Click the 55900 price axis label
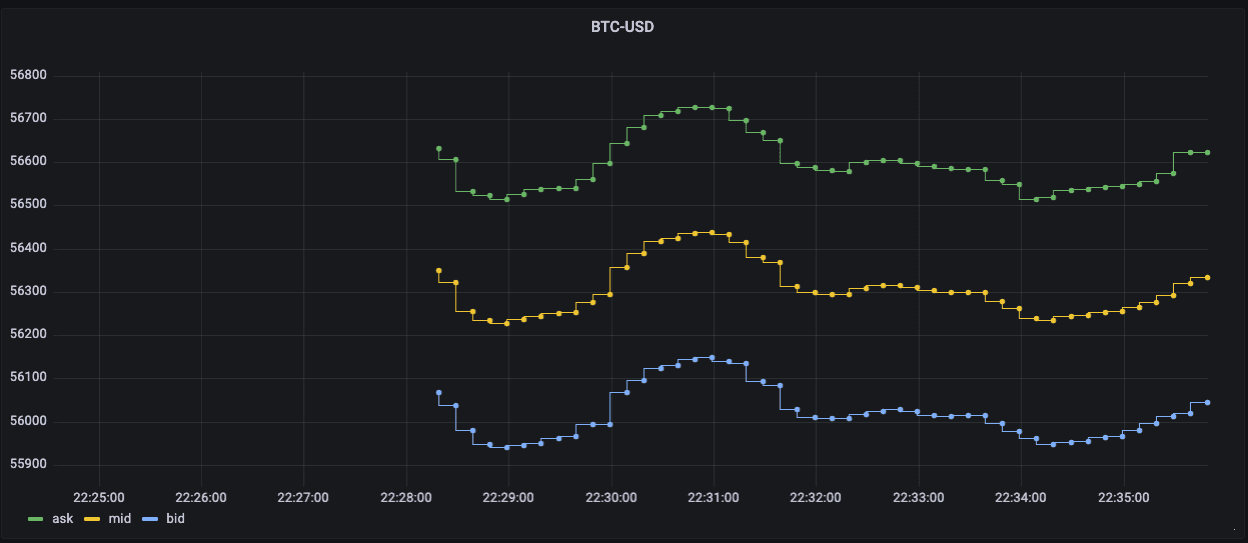The image size is (1248, 543). pos(28,465)
